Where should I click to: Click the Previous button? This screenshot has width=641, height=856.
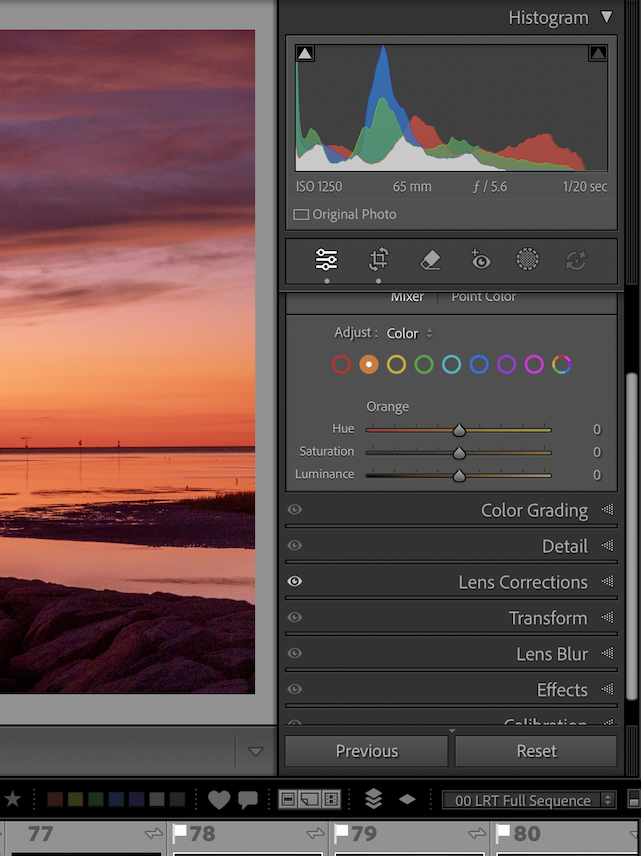(366, 751)
